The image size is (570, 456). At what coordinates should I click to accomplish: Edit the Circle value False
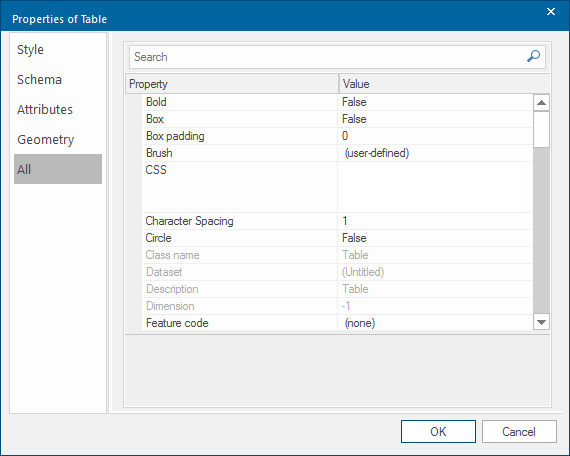435,238
